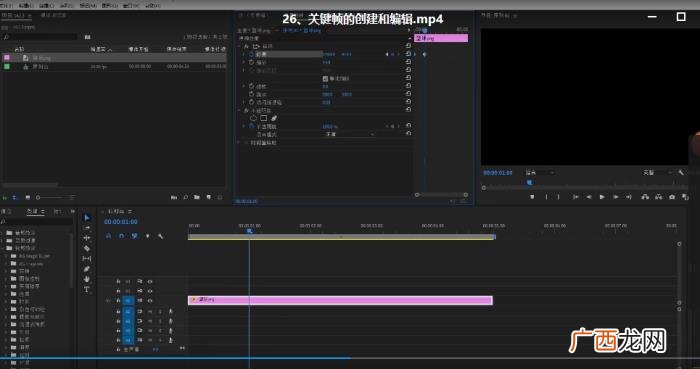Create an ellipse mask under Opacity
The width and height of the screenshot is (700, 369).
coord(253,118)
